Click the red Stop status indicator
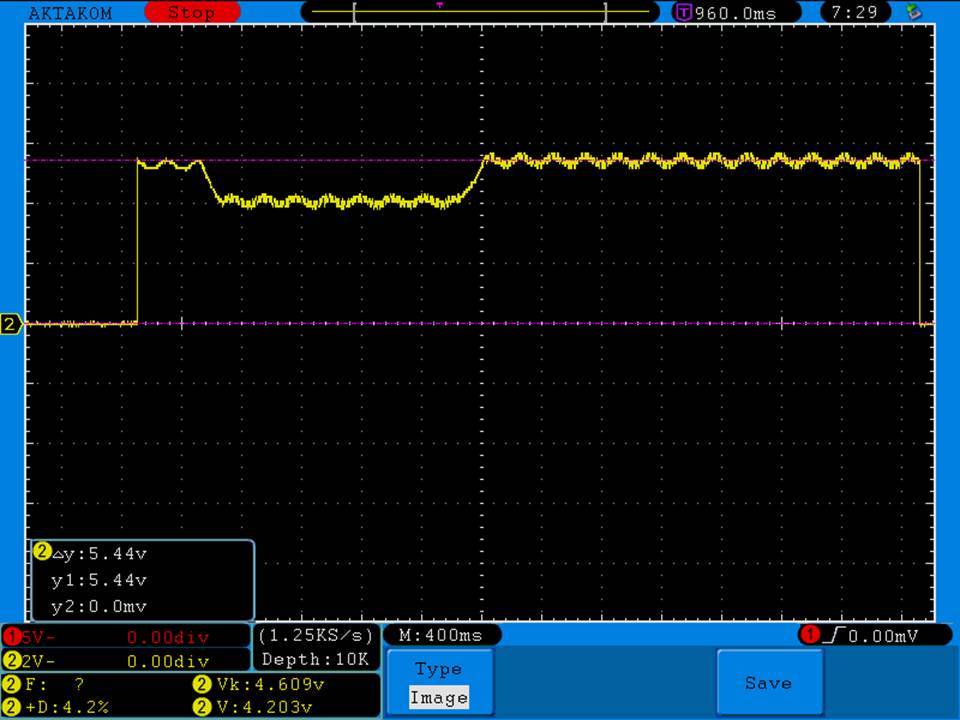 click(x=191, y=13)
